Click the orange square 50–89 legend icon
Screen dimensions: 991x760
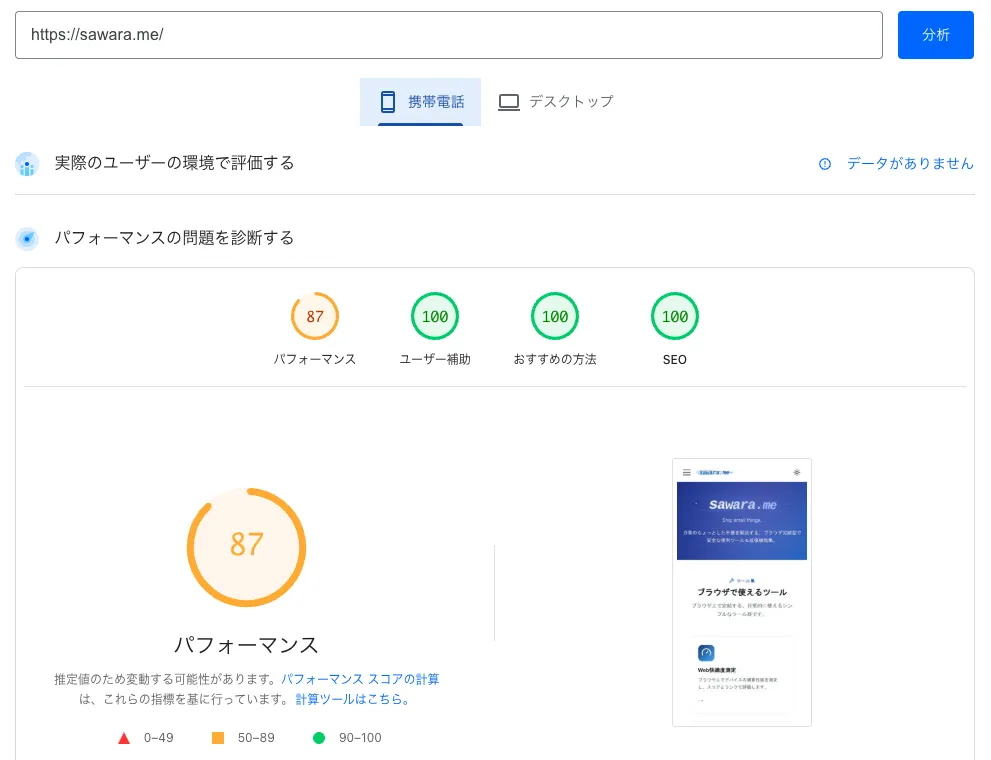pyautogui.click(x=218, y=738)
